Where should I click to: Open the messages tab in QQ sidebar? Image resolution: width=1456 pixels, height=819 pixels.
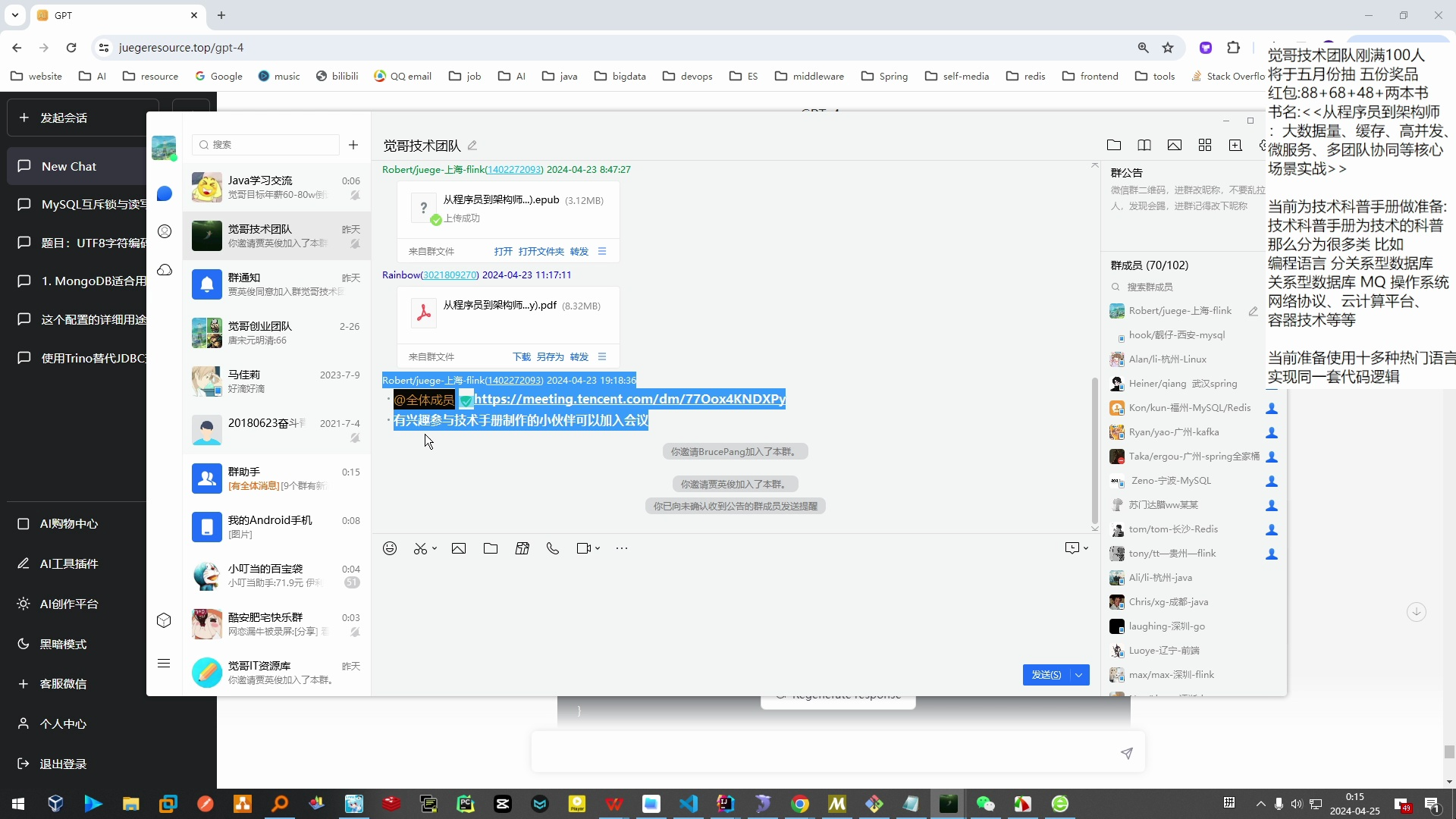coord(165,193)
